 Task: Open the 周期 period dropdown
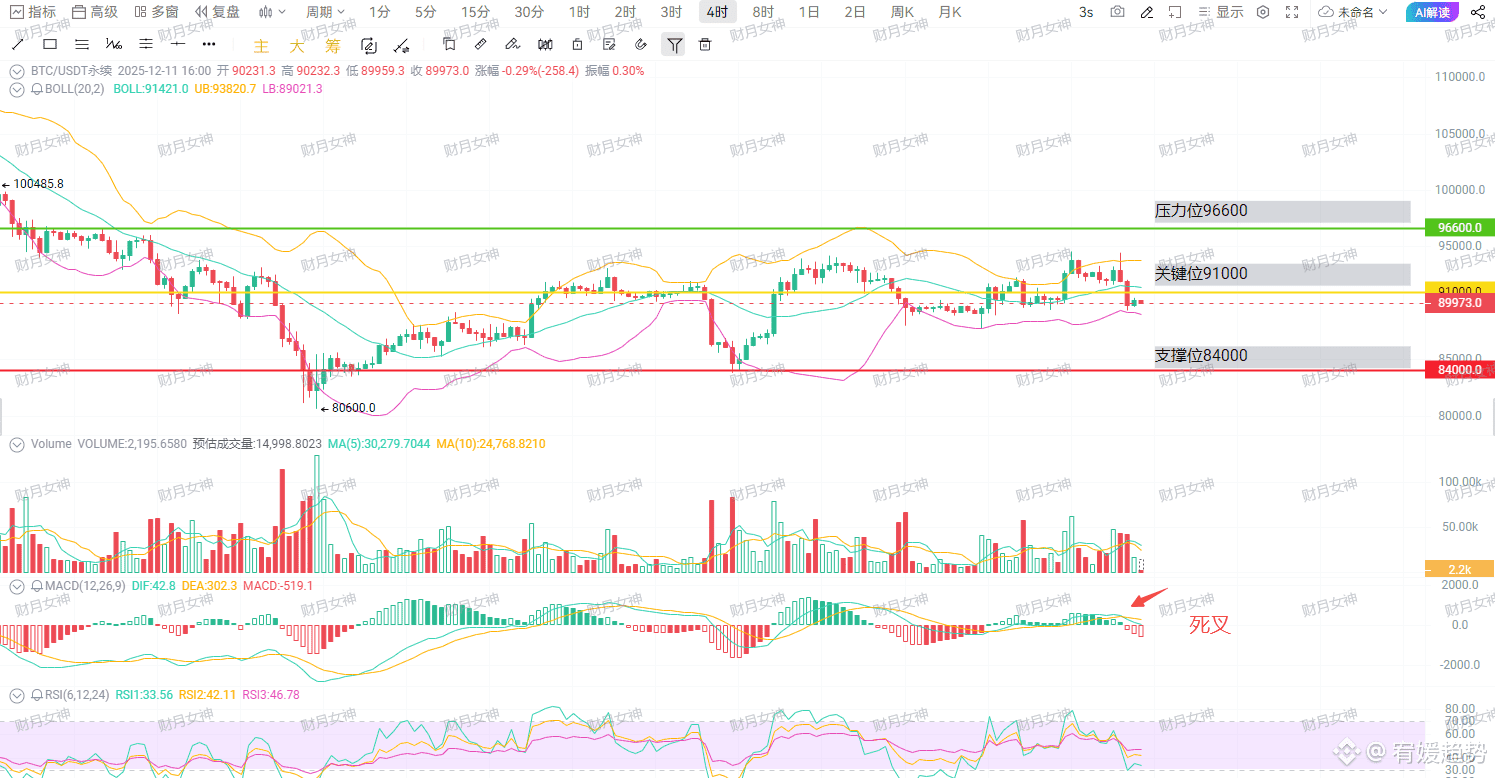(x=326, y=12)
